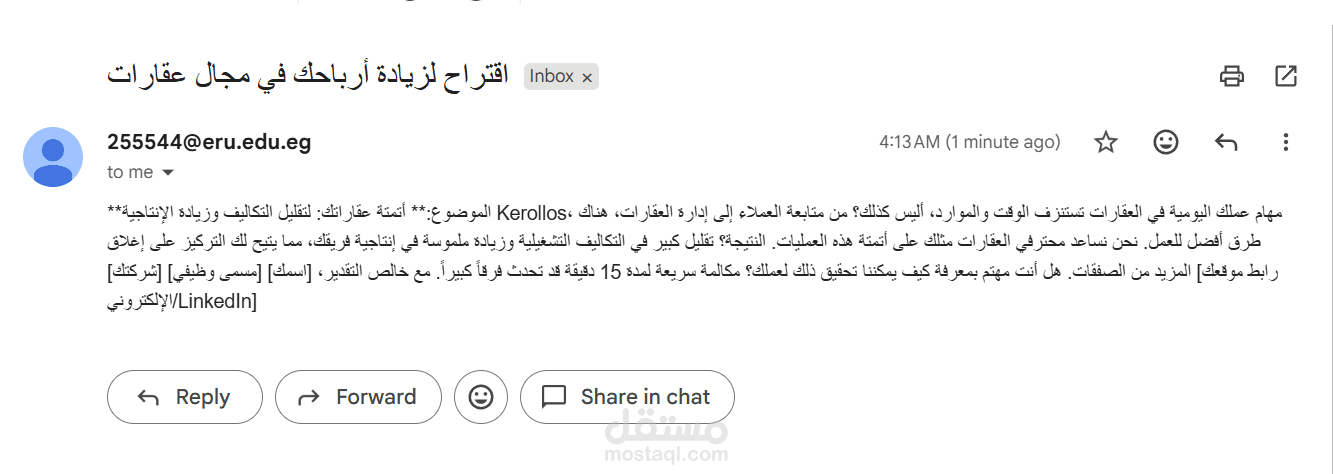Image resolution: width=1333 pixels, height=474 pixels.
Task: Expand recipient details next to "to me"
Action: coord(168,173)
